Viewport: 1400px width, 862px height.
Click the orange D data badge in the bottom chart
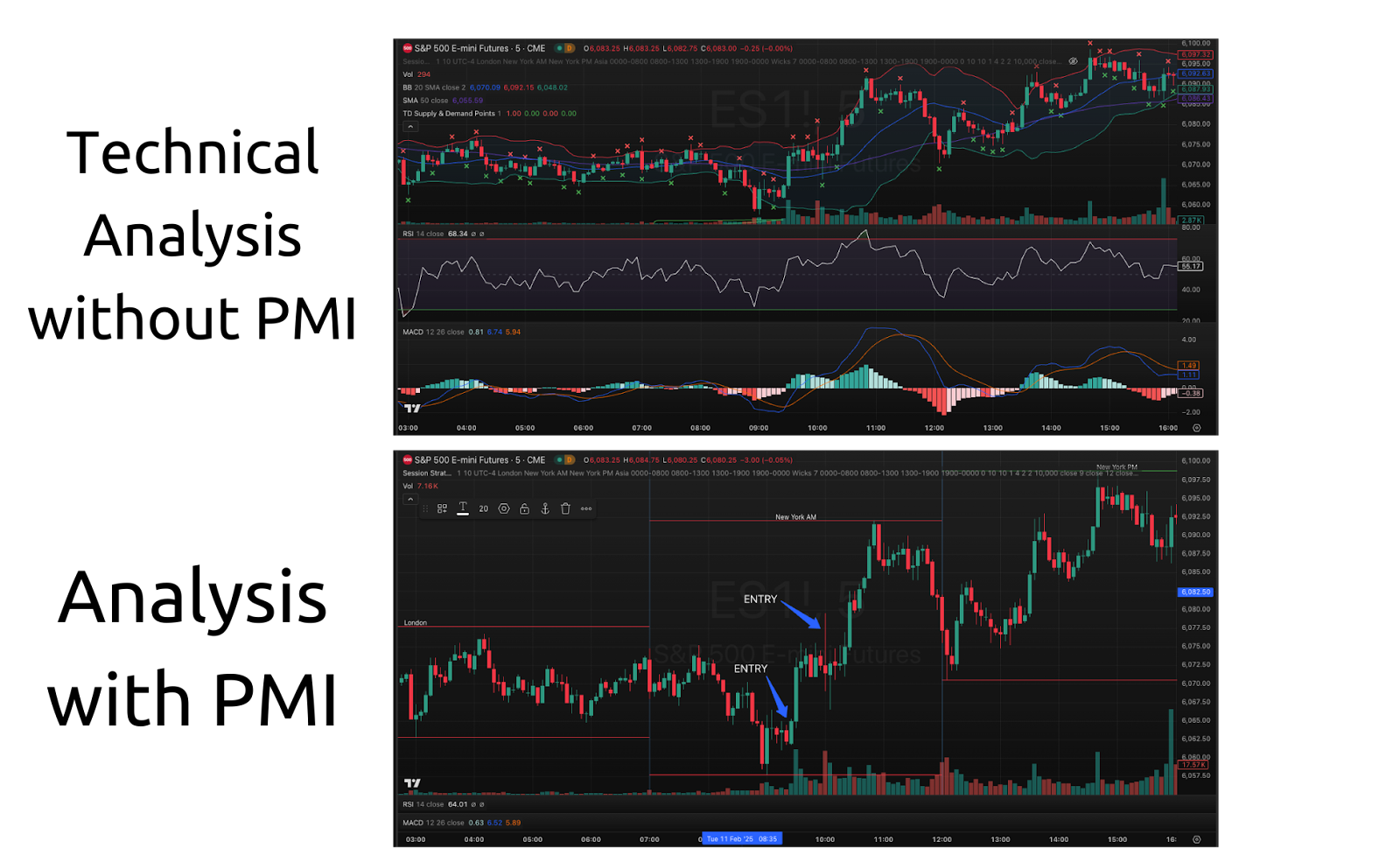tap(570, 459)
